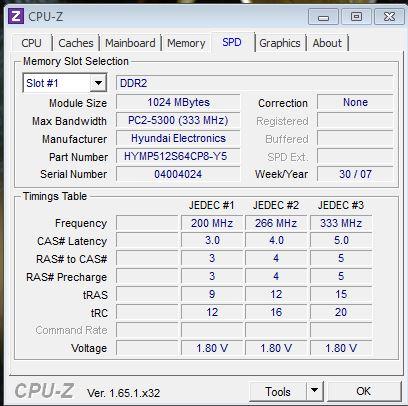This screenshot has width=408, height=406.
Task: Click the Week/Year value 30 / 07
Action: coord(355,174)
